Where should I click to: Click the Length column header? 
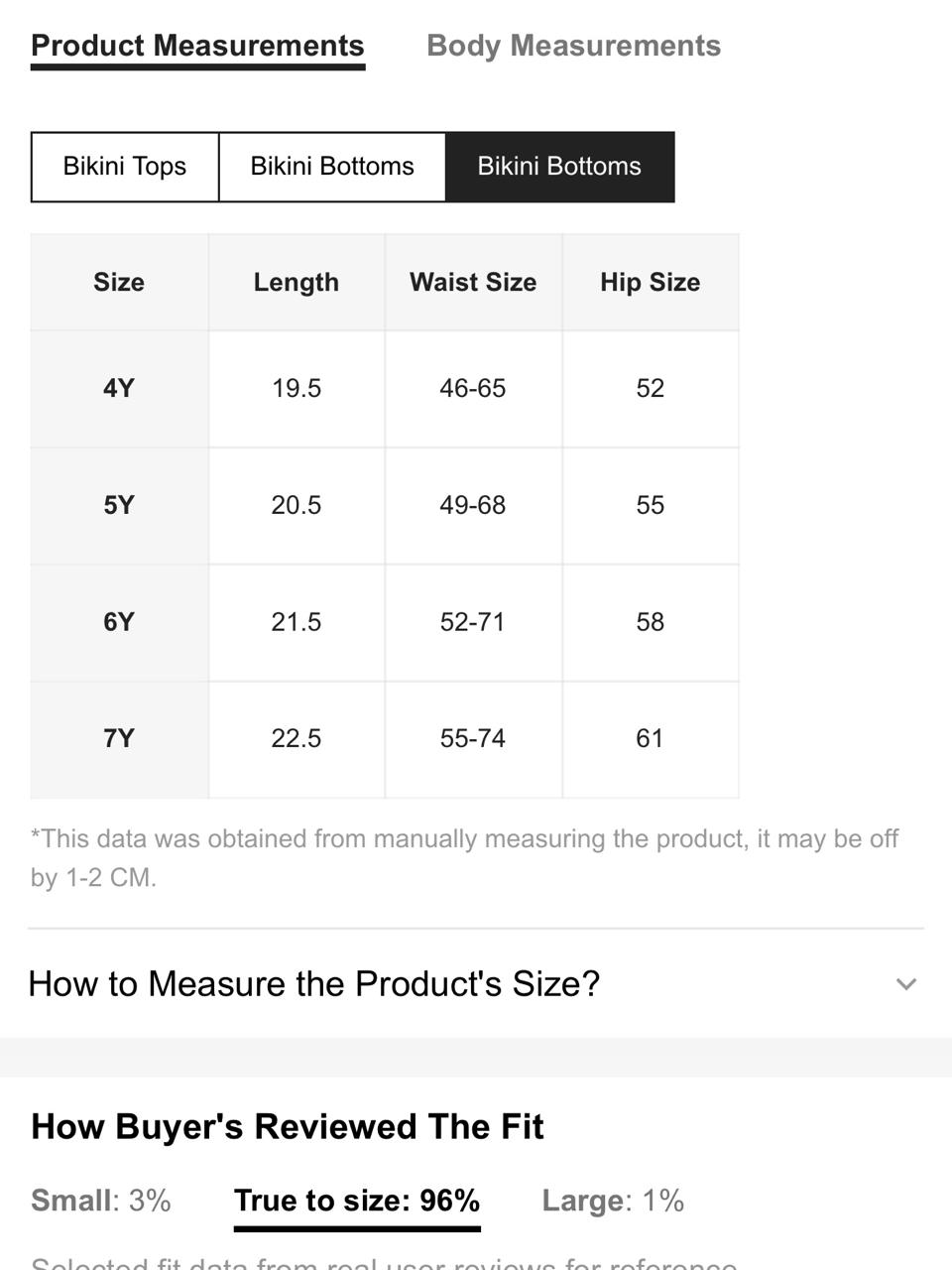[297, 282]
